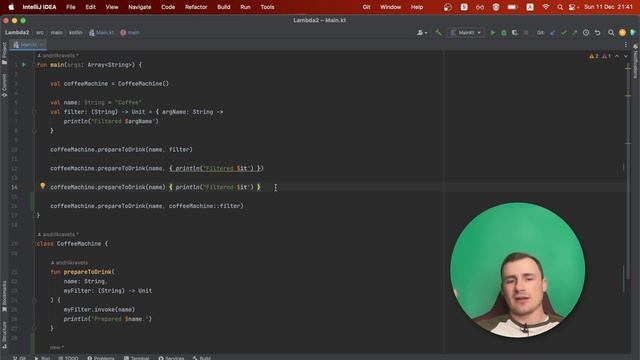Screen dimensions: 640x360
Task: Open the File menu
Action: point(71,7)
